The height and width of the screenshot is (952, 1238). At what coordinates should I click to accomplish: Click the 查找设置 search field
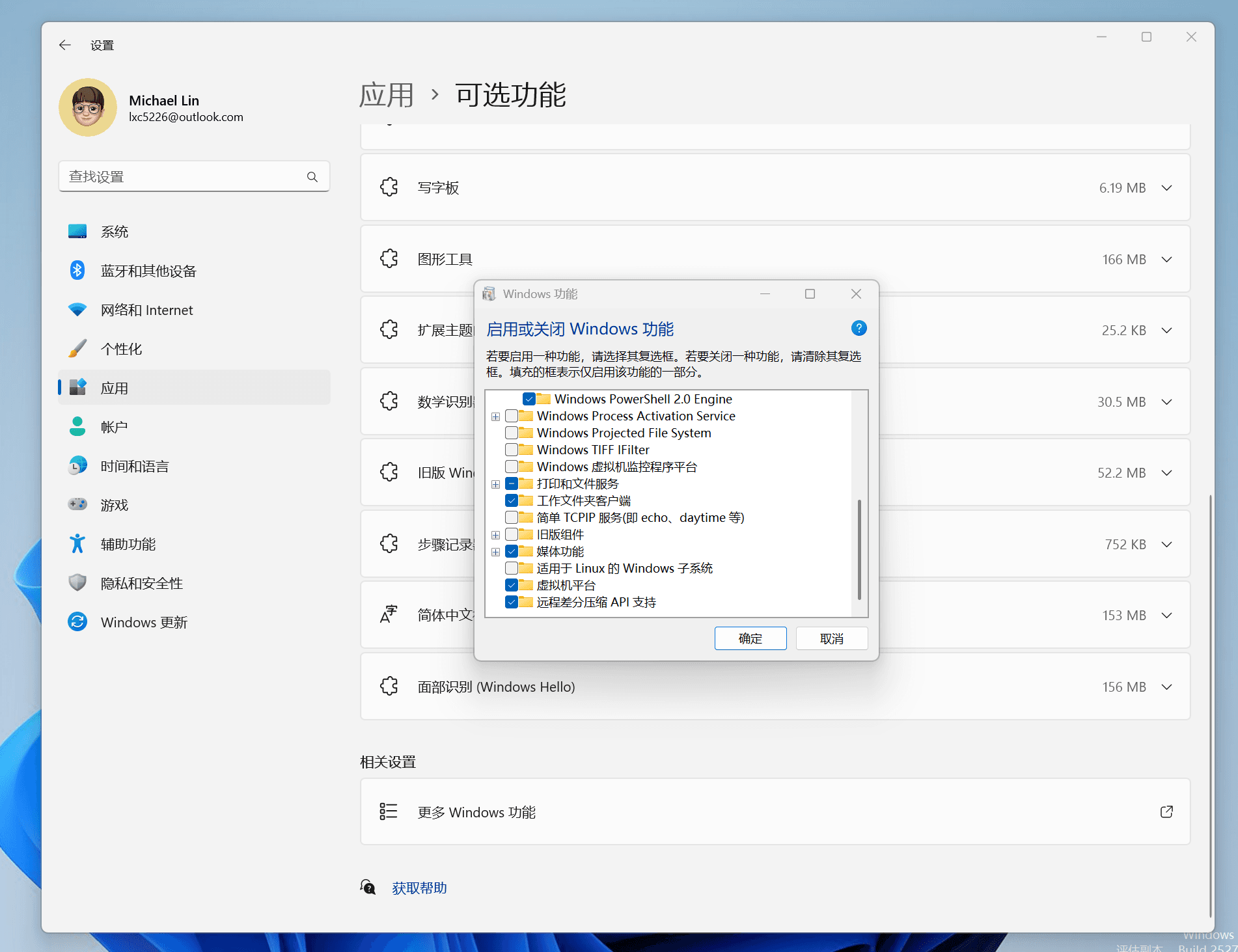point(194,176)
